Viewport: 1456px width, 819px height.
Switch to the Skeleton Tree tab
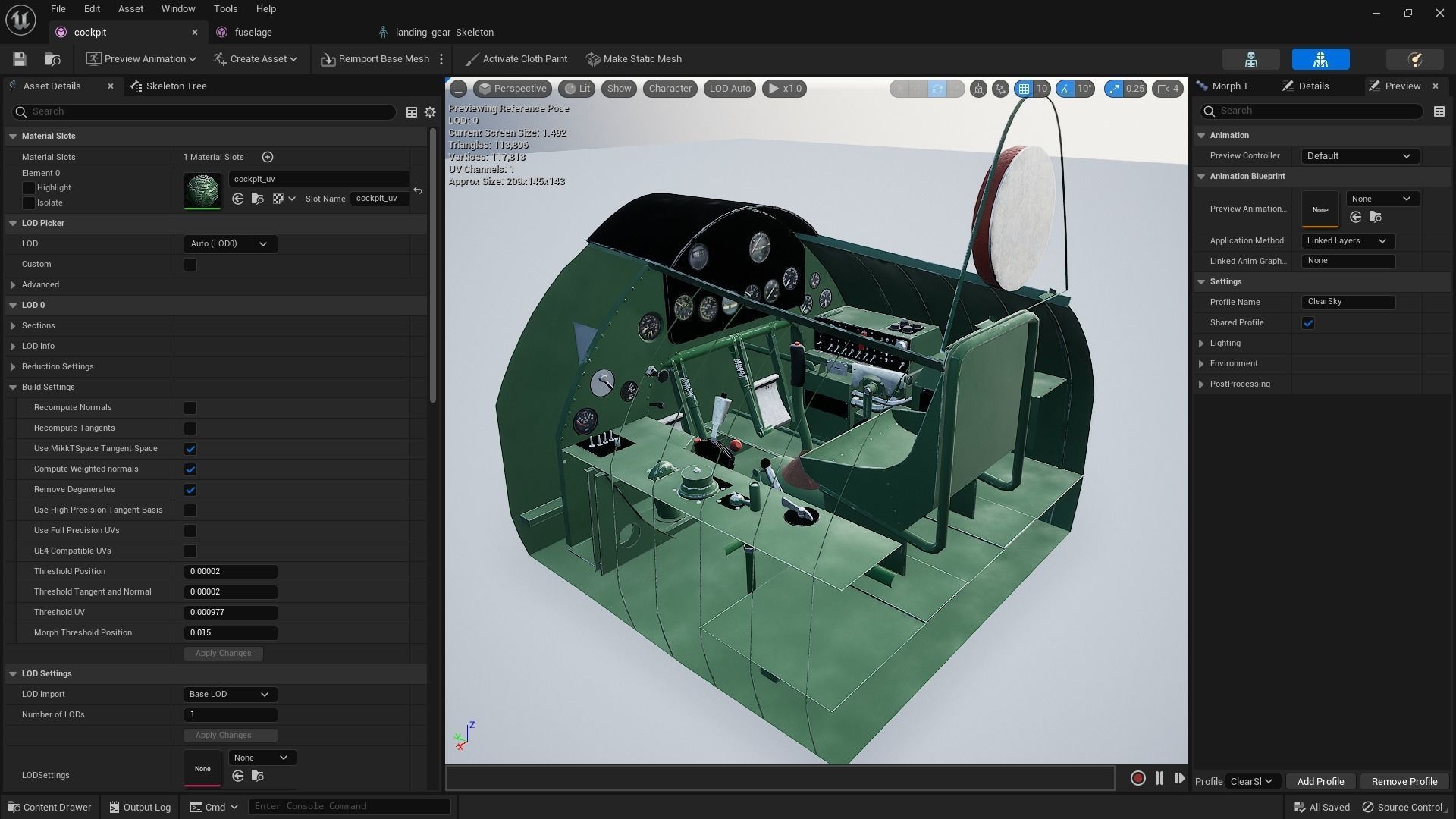[168, 86]
